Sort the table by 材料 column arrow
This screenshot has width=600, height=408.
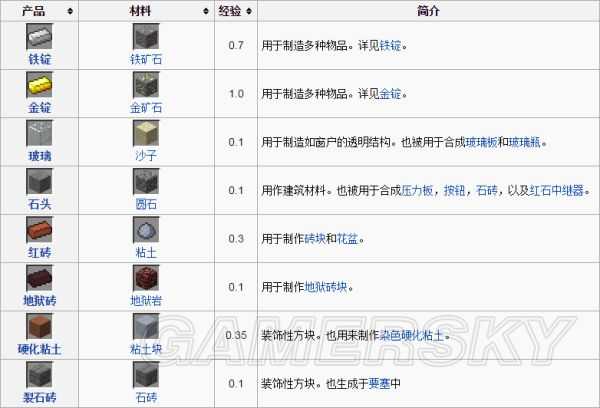coord(204,10)
